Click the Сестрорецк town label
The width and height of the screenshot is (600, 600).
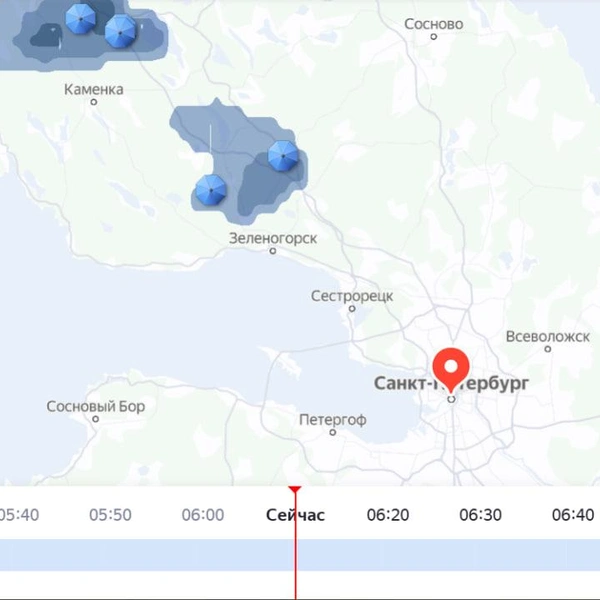pyautogui.click(x=352, y=296)
